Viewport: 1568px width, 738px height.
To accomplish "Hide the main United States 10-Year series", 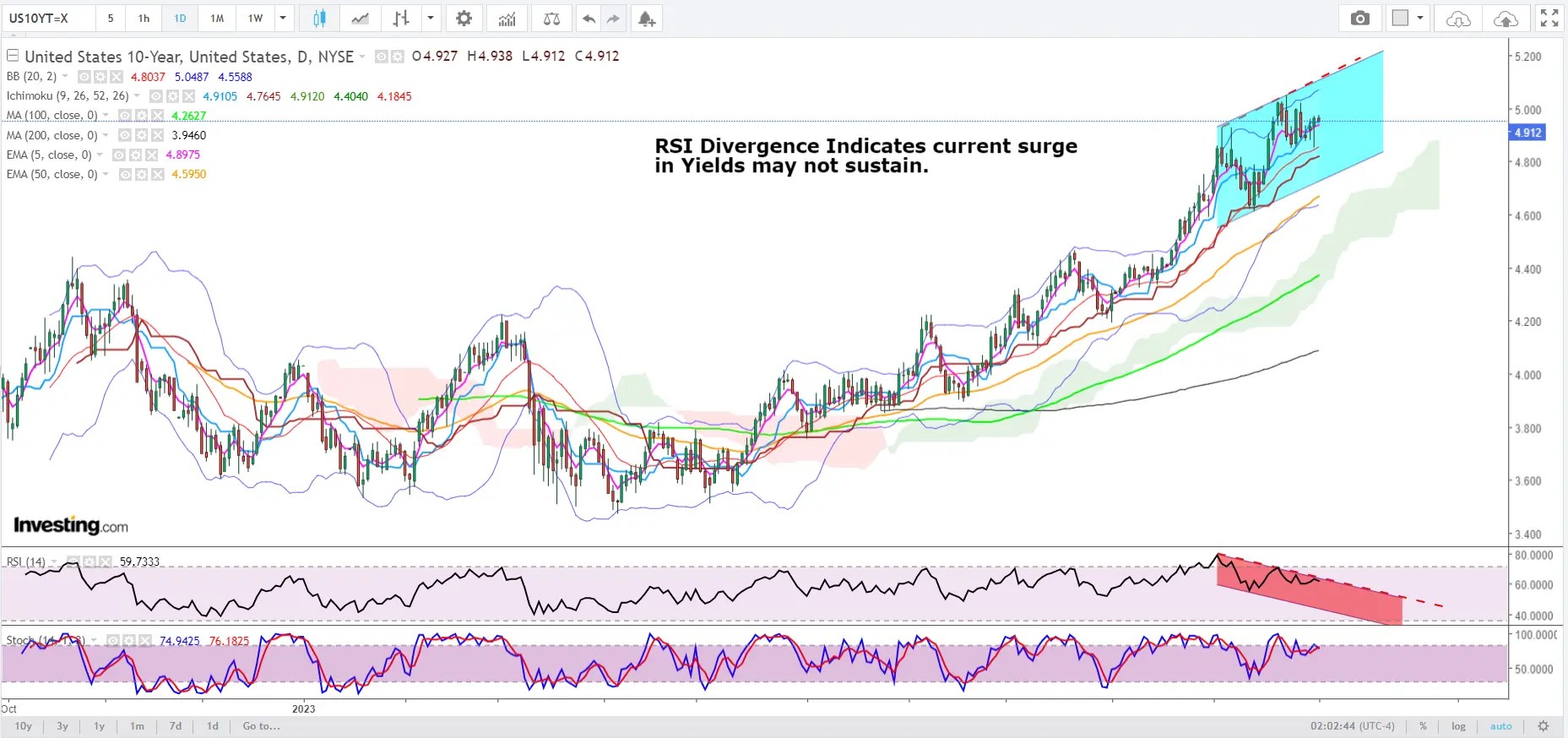I will [x=381, y=57].
